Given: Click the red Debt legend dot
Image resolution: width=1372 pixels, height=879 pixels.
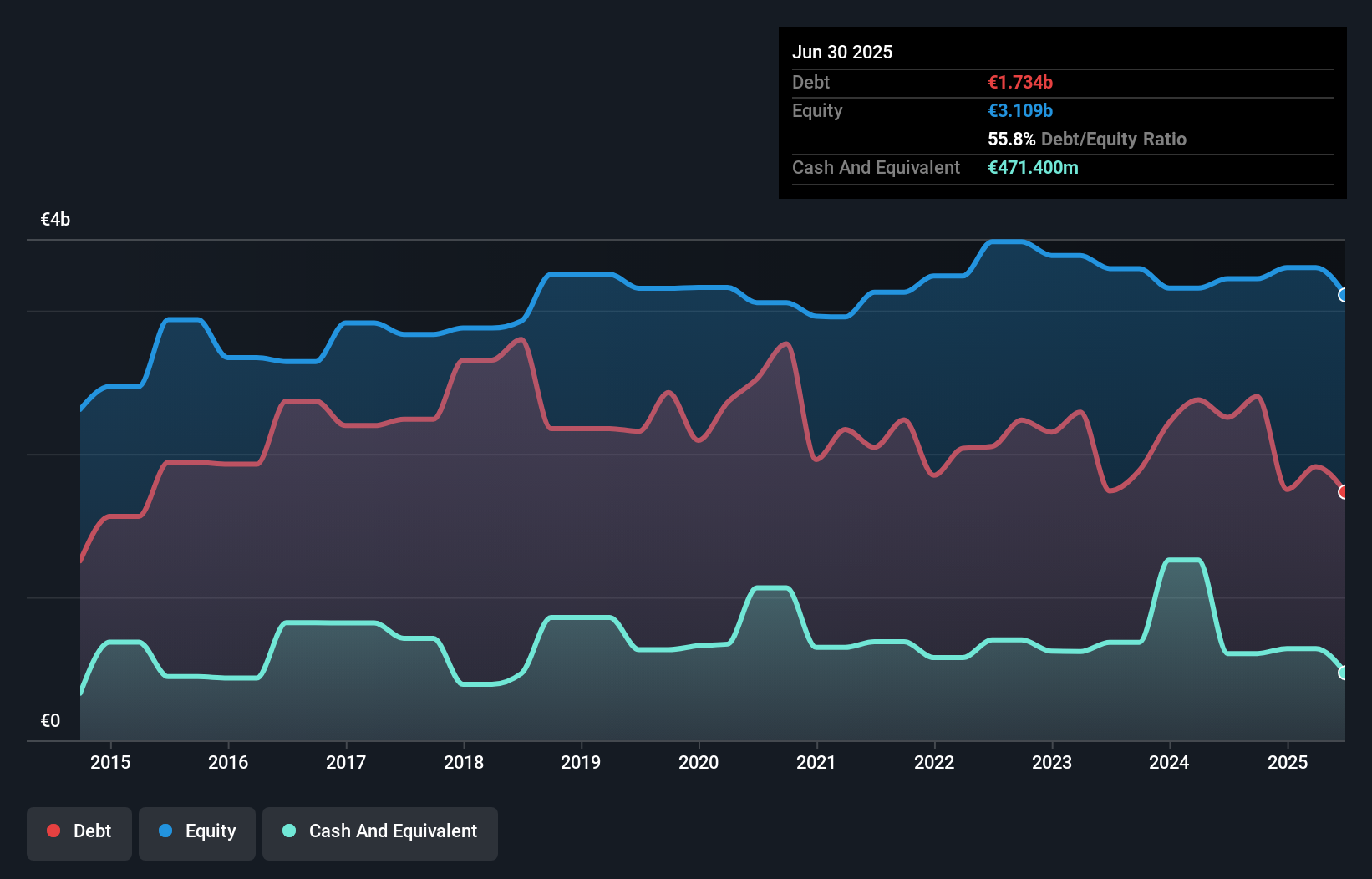Looking at the screenshot, I should tap(53, 831).
